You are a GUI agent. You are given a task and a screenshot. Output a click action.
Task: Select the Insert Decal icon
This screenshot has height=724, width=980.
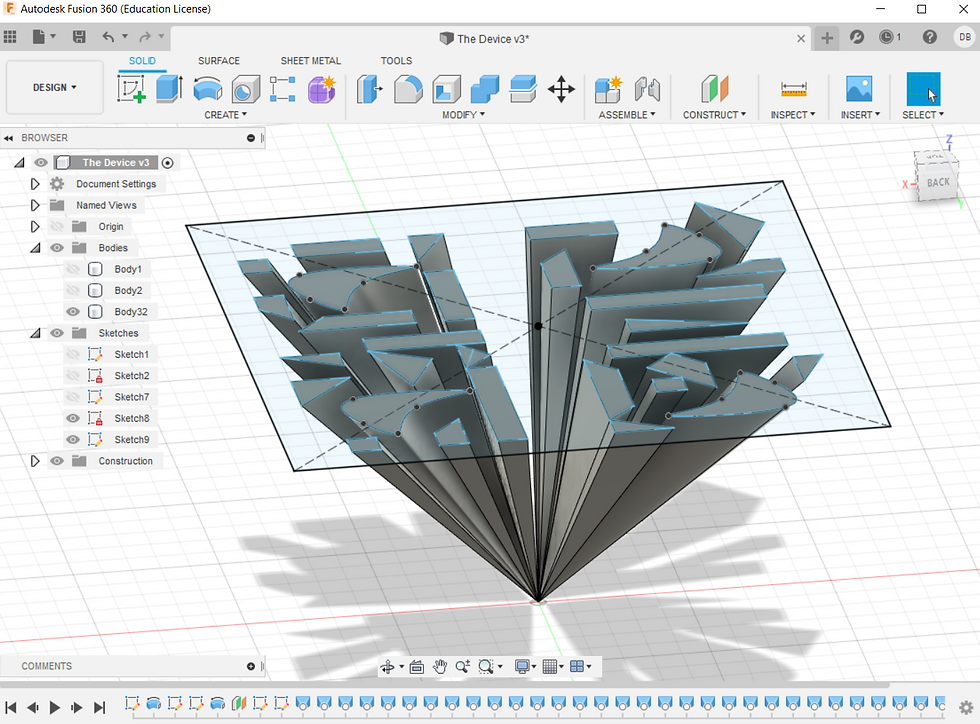click(x=859, y=89)
